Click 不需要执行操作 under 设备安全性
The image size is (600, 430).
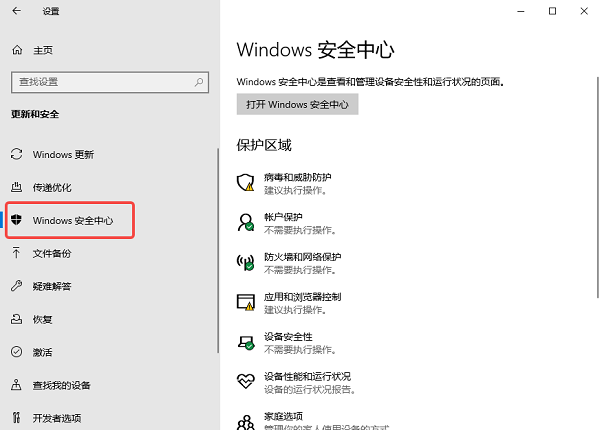click(300, 350)
